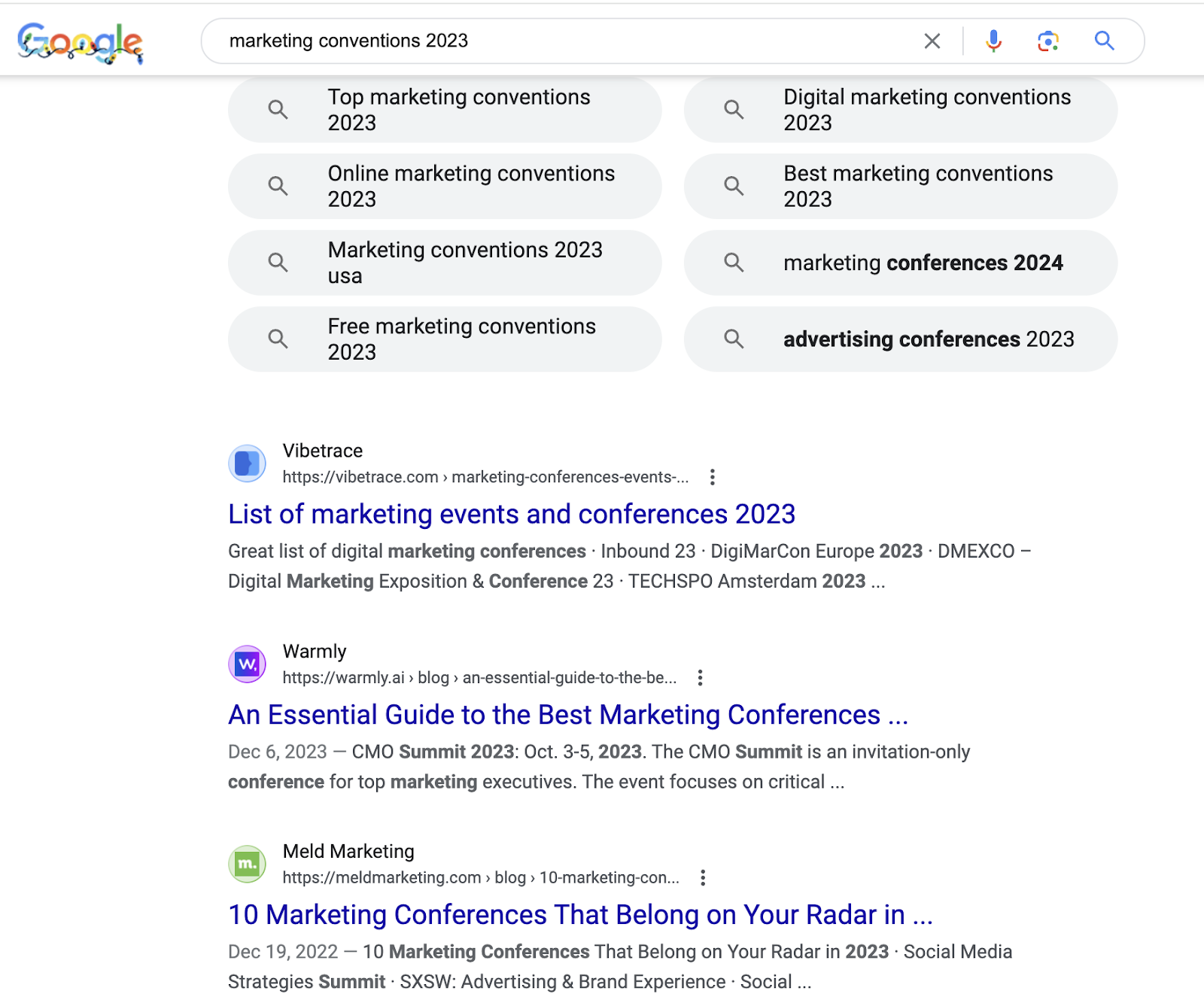Select 'Digital marketing conventions 2023' suggestion
The image size is (1204, 1006).
point(901,109)
